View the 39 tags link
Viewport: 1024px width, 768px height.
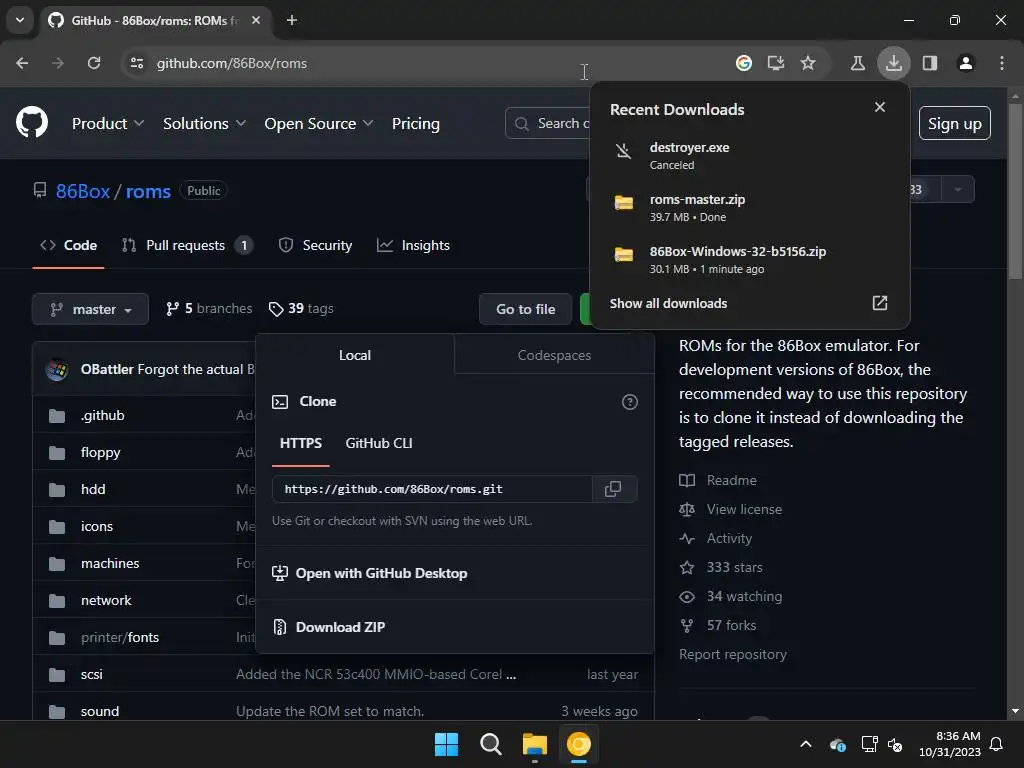(301, 309)
